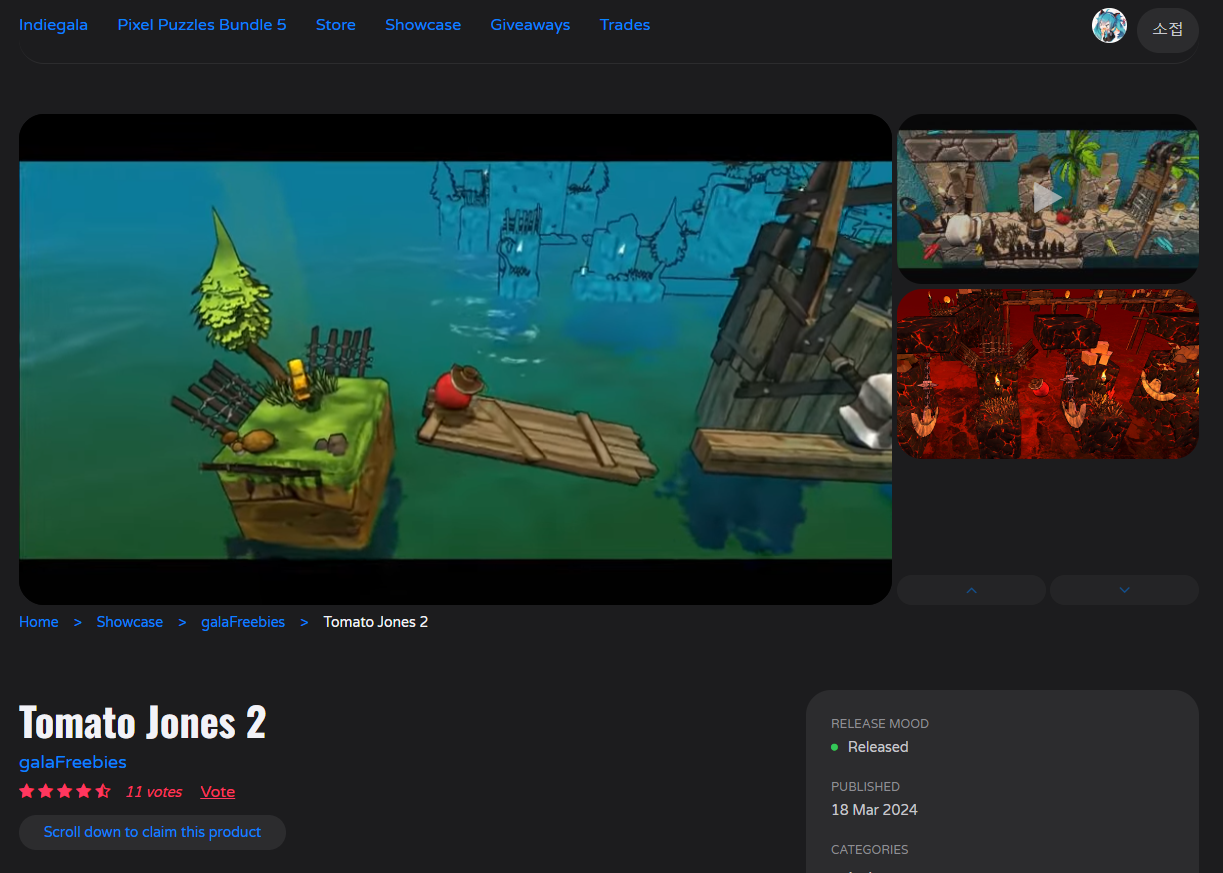Click the 18 Mar 2024 published date

[x=874, y=810]
